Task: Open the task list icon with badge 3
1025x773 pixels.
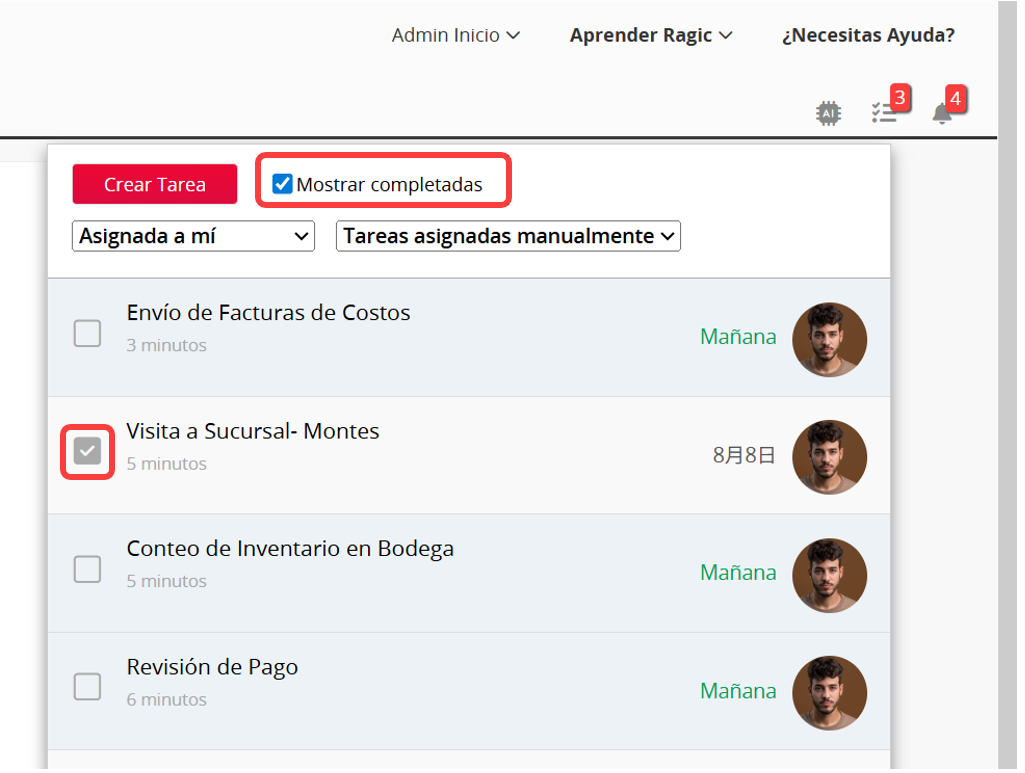Action: click(x=885, y=112)
